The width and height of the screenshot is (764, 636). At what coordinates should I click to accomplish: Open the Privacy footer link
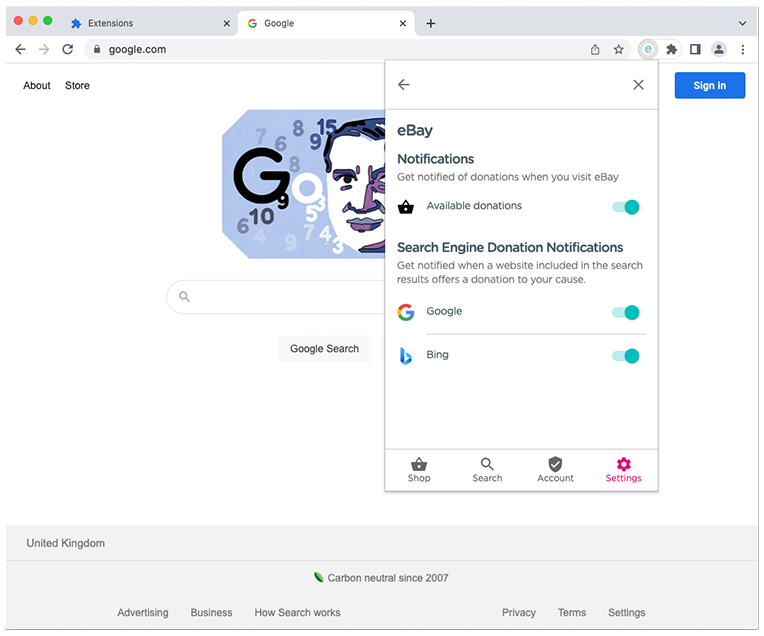tap(519, 613)
